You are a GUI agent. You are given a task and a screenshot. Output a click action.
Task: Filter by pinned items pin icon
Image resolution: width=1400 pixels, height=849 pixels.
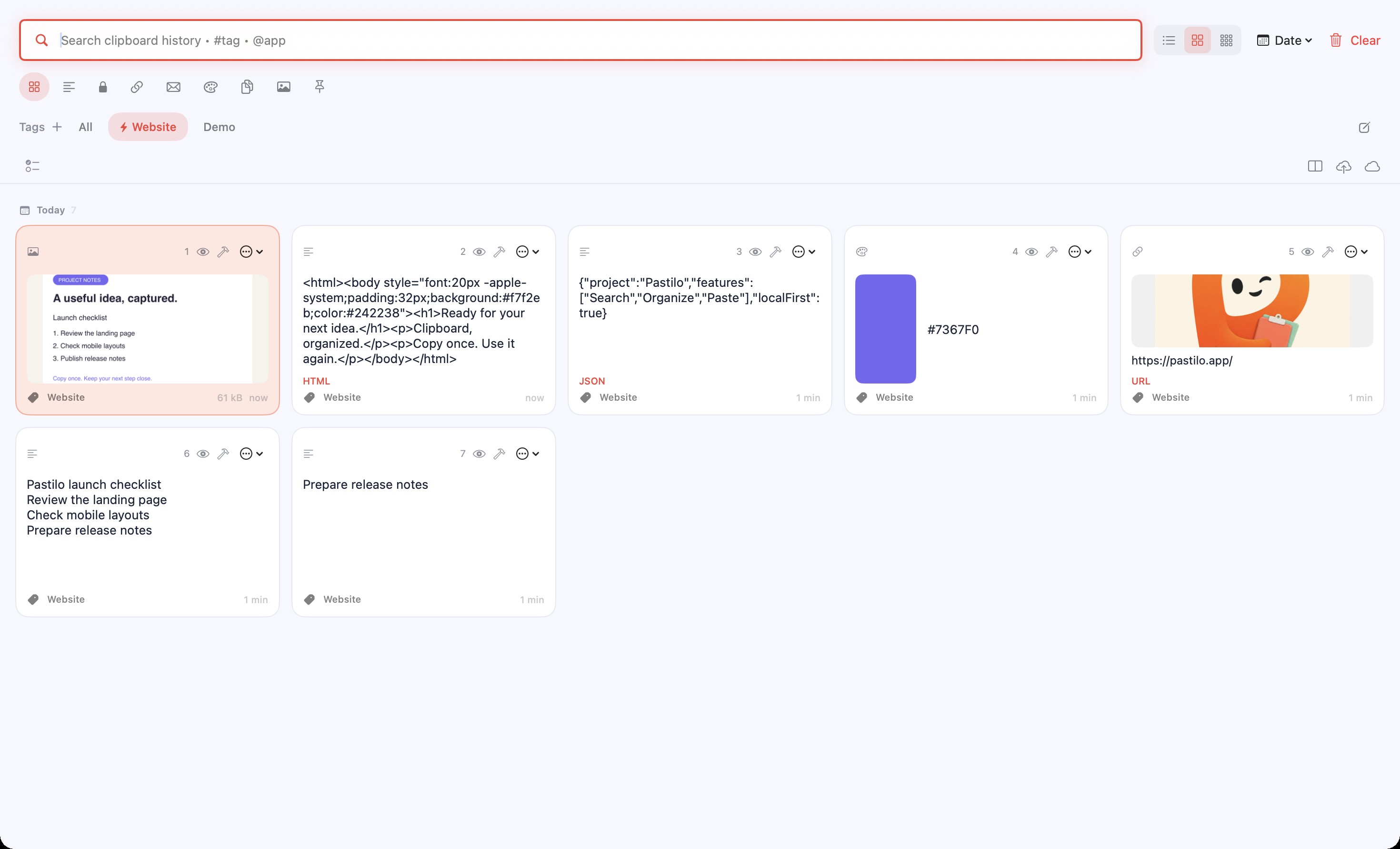[x=320, y=86]
